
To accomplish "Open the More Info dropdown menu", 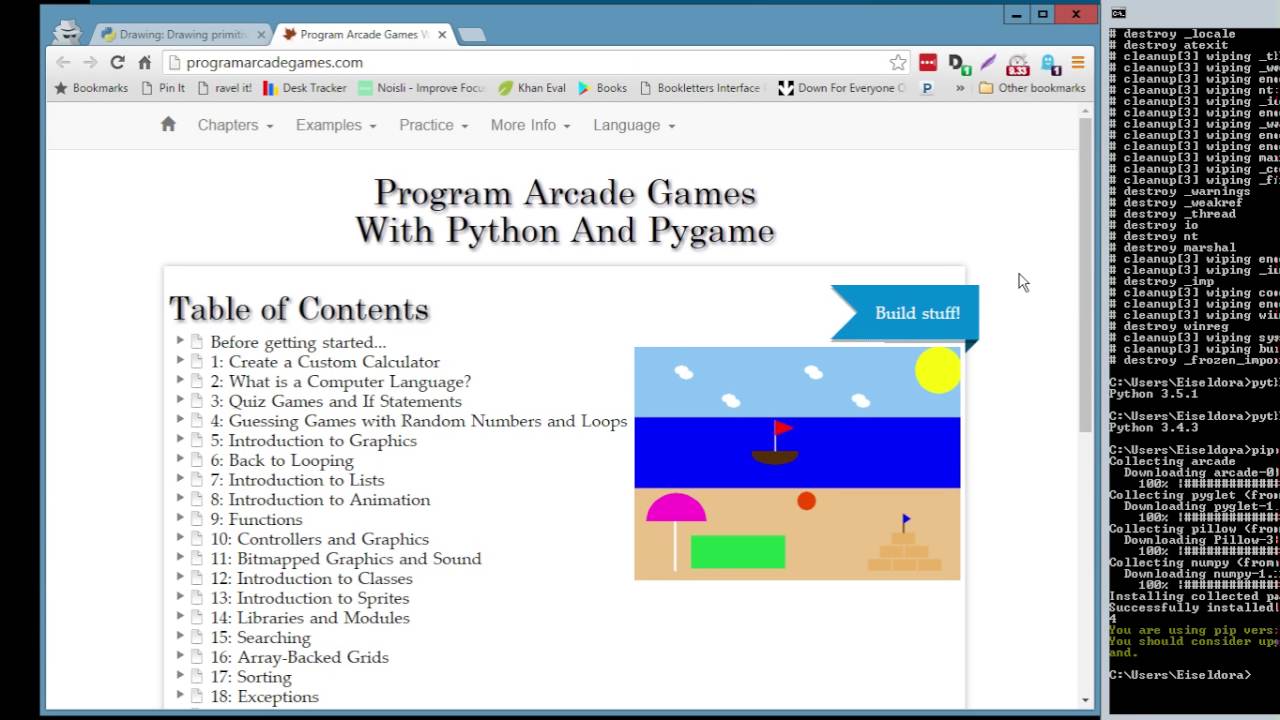I will point(530,125).
